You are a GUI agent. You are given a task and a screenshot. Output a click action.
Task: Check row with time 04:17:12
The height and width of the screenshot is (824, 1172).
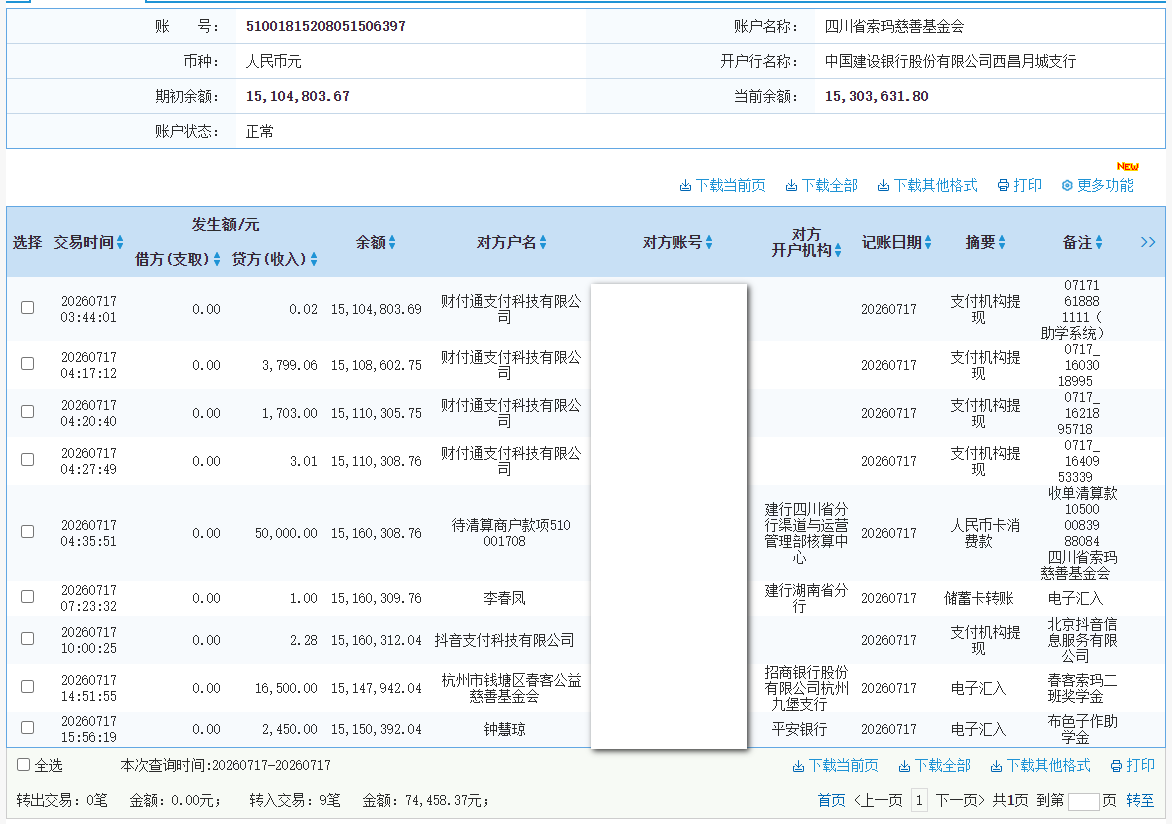[28, 363]
